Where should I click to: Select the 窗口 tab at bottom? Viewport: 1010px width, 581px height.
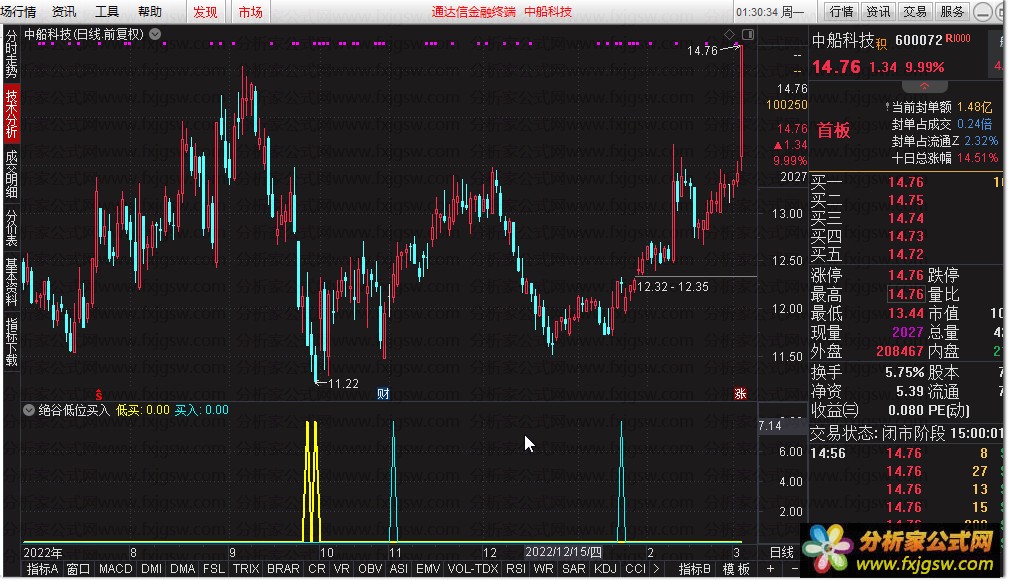(79, 569)
